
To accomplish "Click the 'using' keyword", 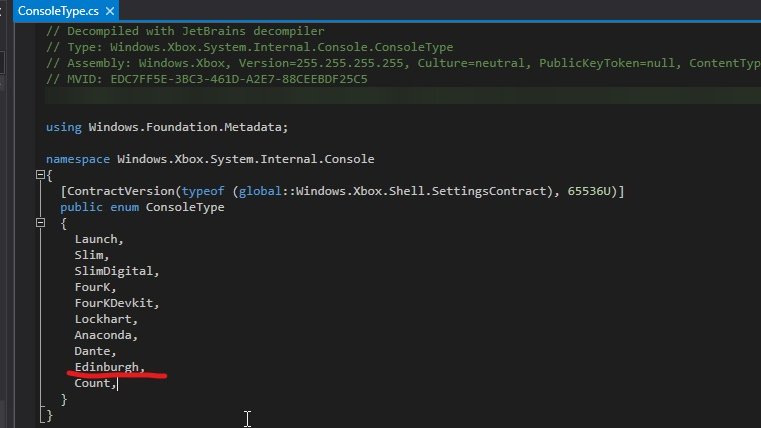I will point(64,127).
